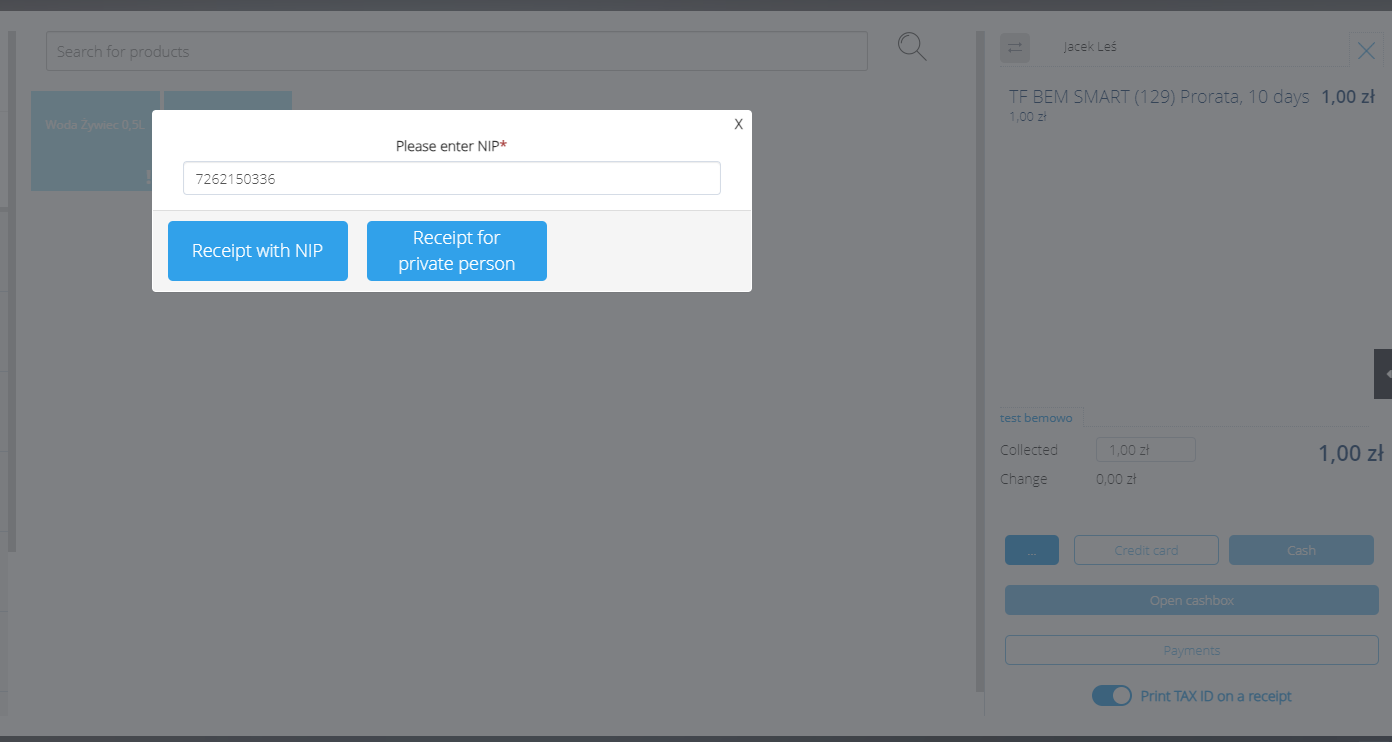Toggle Print TAX ID on a receipt
This screenshot has height=742, width=1392.
pyautogui.click(x=1111, y=696)
